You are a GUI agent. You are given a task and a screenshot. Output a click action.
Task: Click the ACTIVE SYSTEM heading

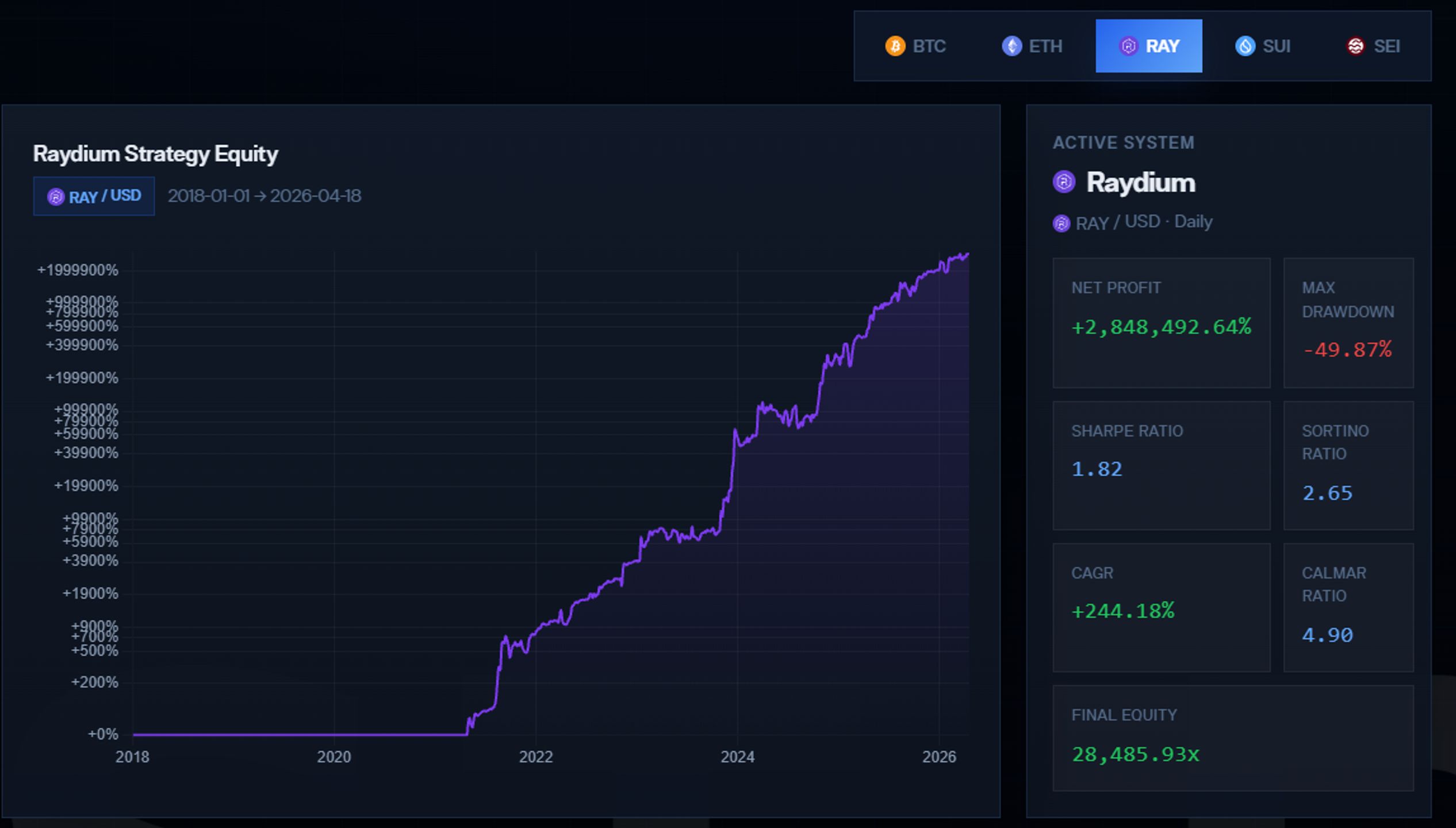click(1124, 143)
